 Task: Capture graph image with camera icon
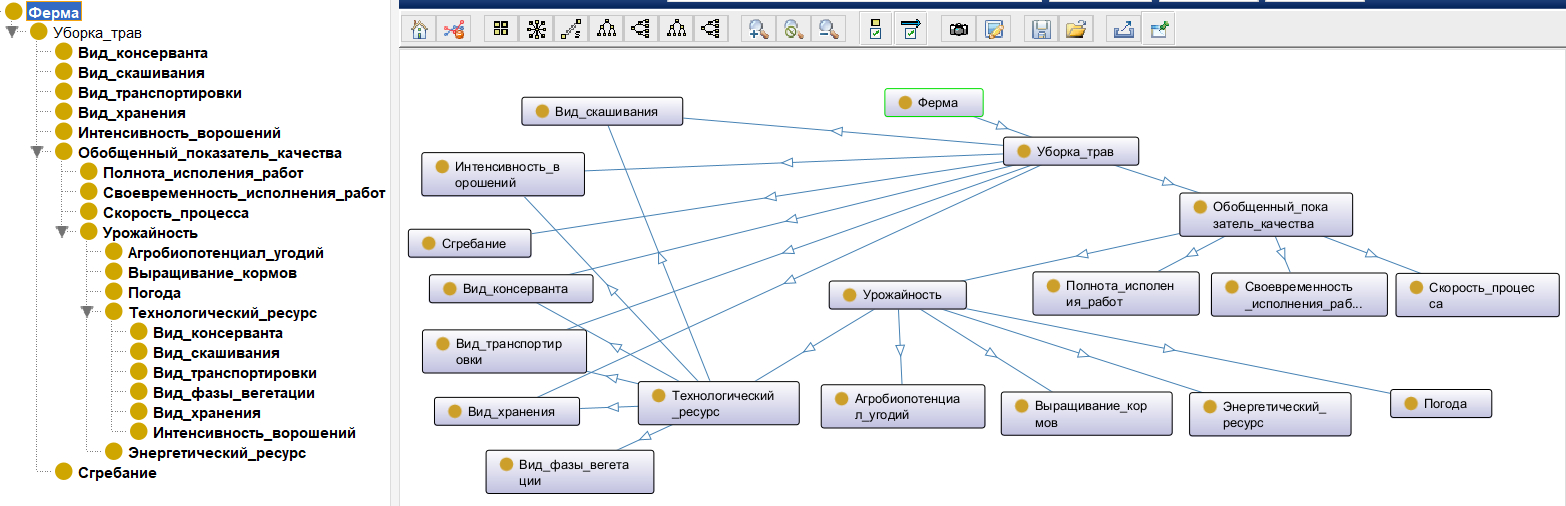pyautogui.click(x=959, y=29)
